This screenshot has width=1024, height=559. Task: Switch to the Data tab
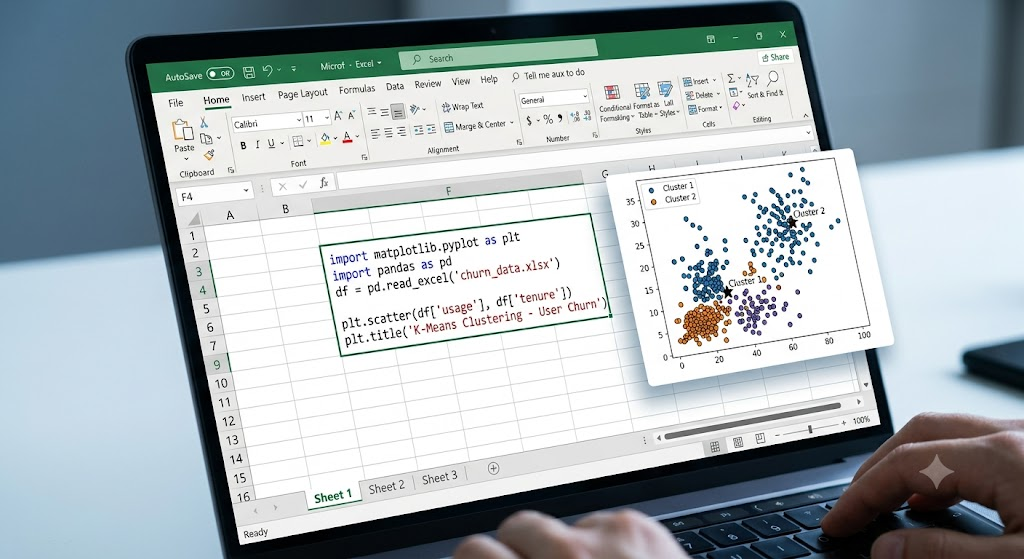click(x=394, y=86)
